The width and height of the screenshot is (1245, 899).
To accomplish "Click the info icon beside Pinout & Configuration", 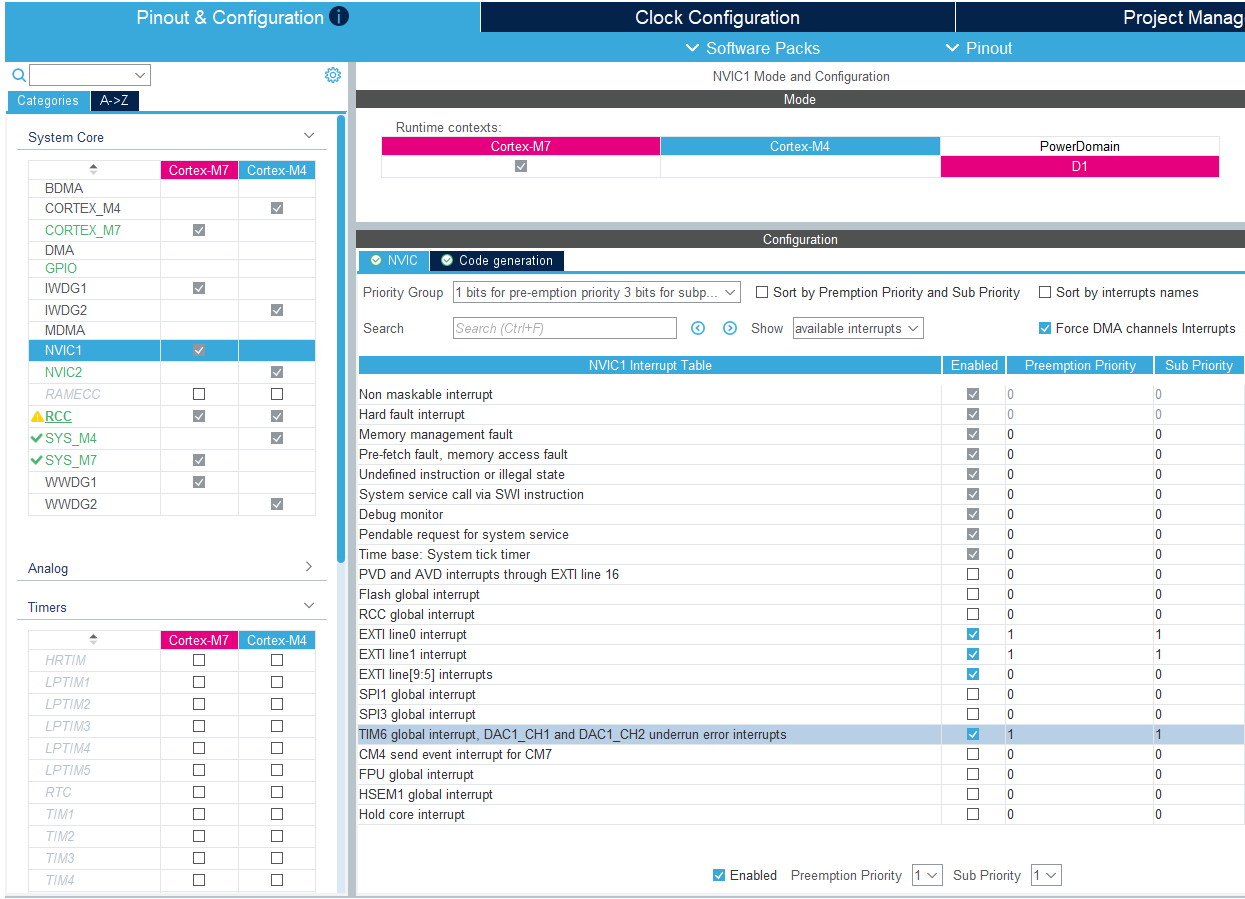I will pos(339,17).
